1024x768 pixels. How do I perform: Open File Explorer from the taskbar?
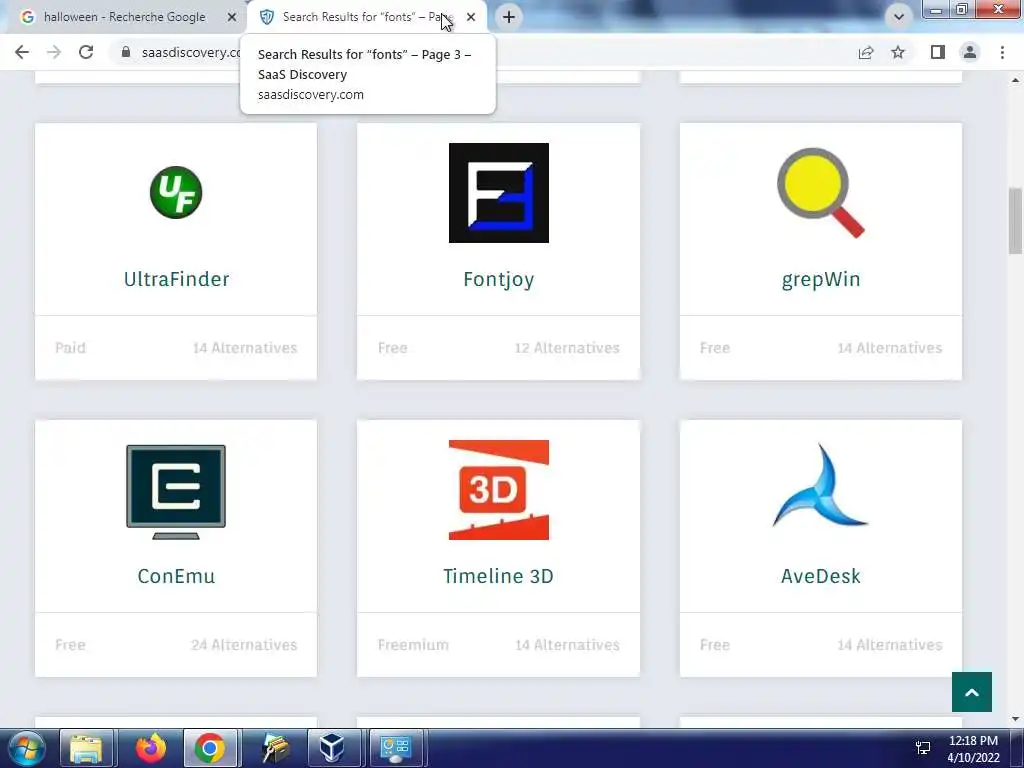tap(86, 748)
